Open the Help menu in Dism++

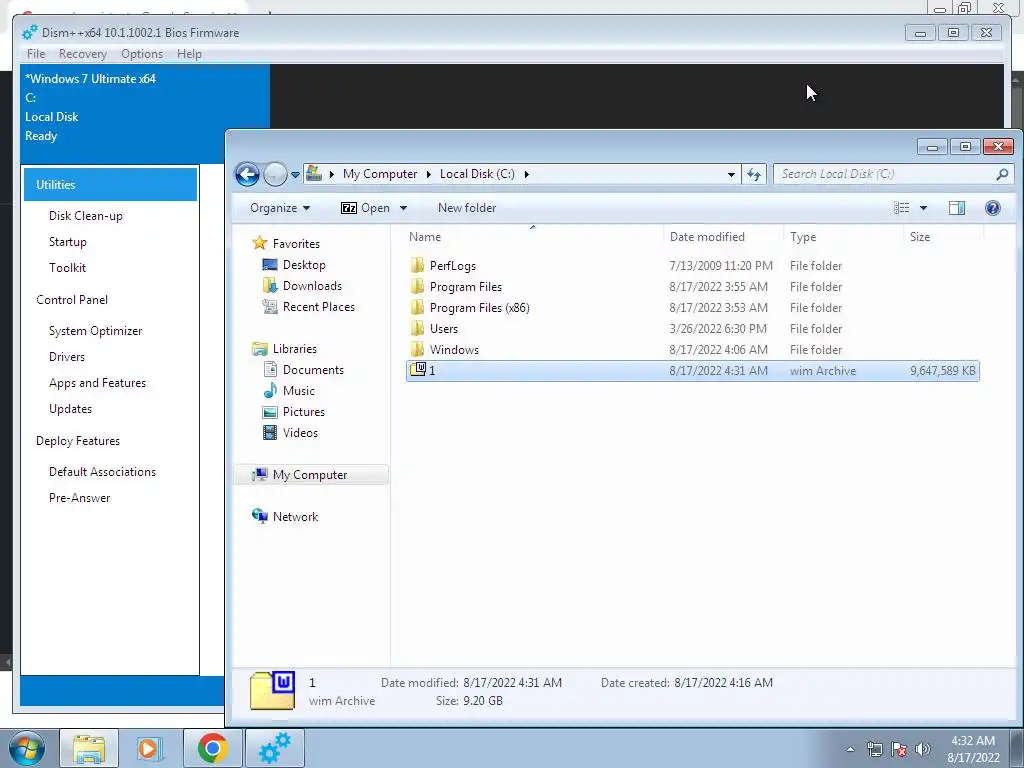click(189, 54)
